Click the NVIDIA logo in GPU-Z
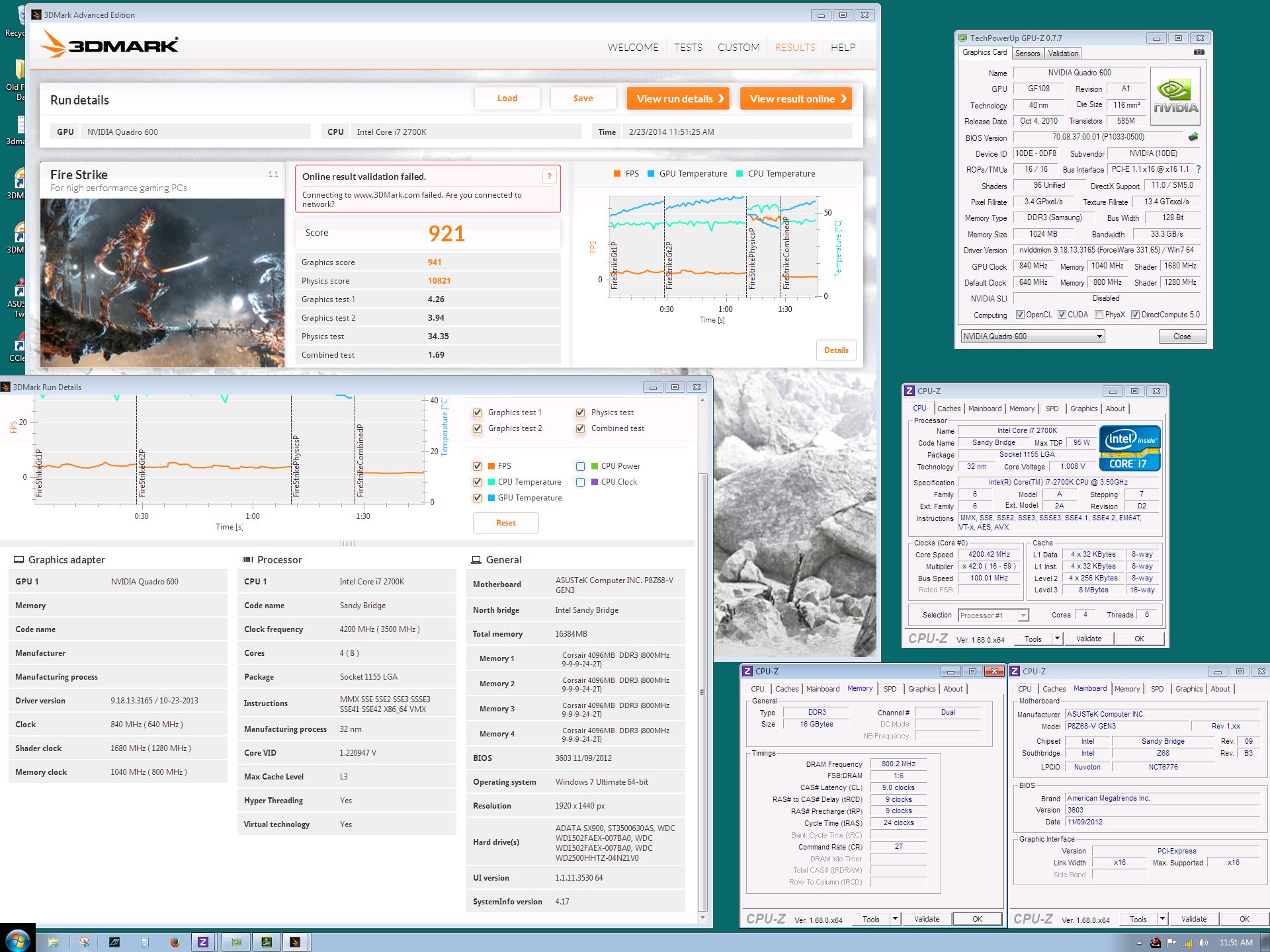The width and height of the screenshot is (1270, 952). (x=1175, y=97)
